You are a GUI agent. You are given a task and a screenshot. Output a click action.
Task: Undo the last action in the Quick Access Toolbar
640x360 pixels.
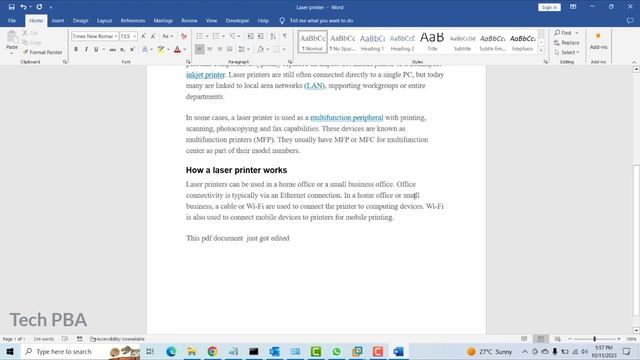pyautogui.click(x=23, y=7)
